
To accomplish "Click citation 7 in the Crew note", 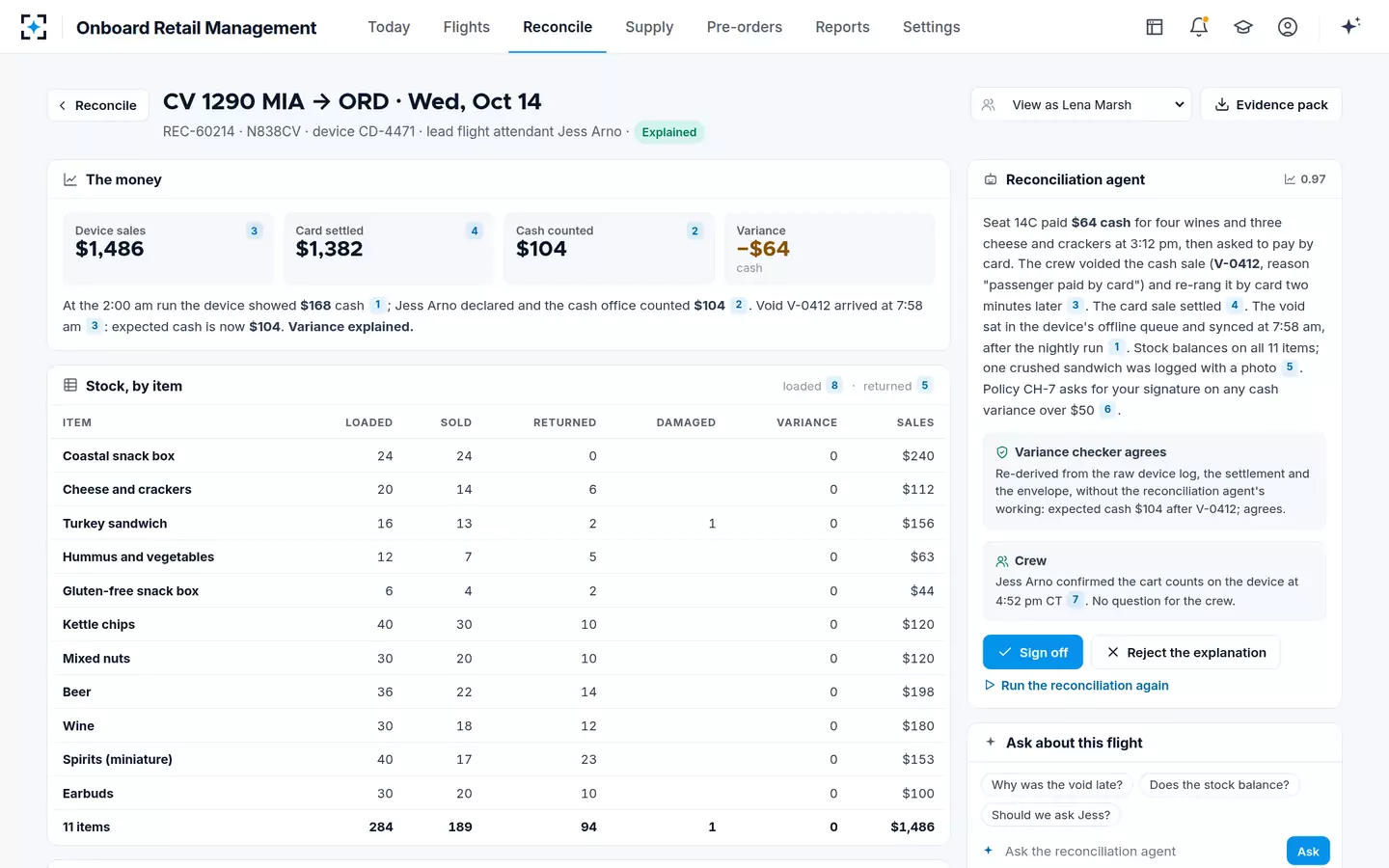I will (x=1076, y=600).
